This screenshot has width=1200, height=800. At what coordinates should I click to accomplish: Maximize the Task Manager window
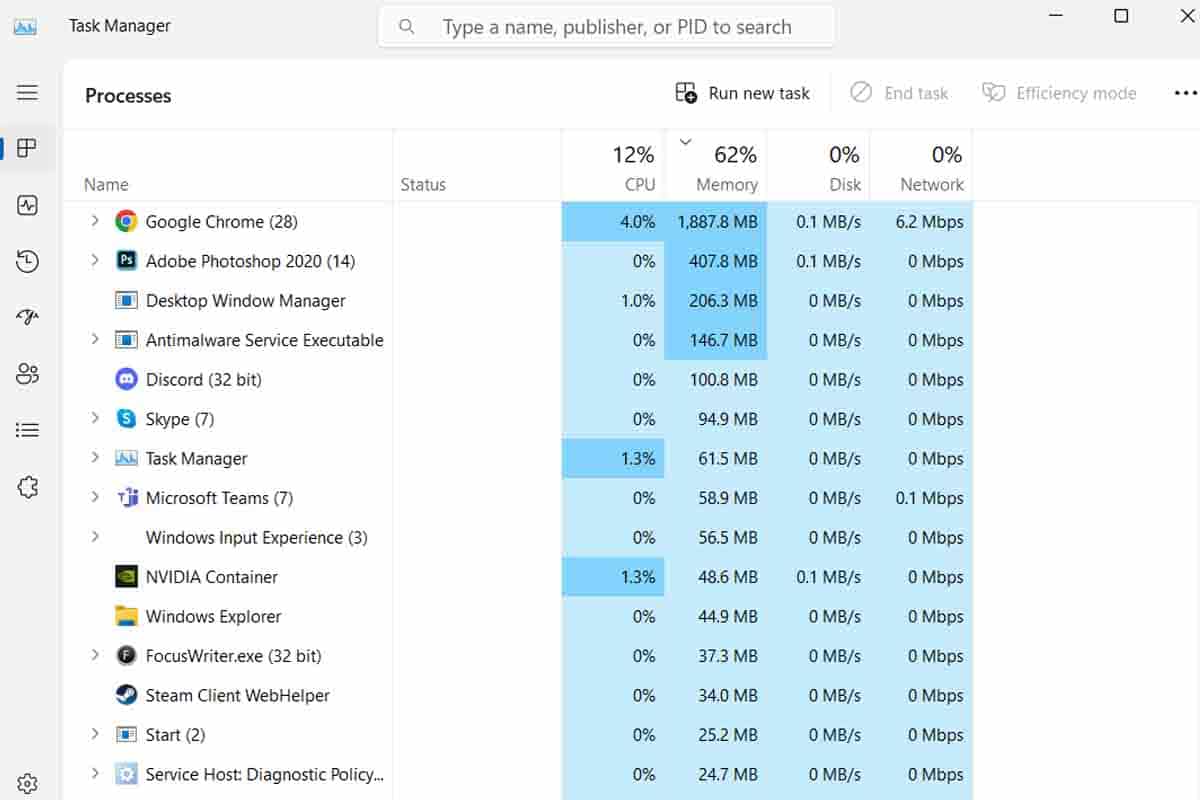click(1121, 16)
